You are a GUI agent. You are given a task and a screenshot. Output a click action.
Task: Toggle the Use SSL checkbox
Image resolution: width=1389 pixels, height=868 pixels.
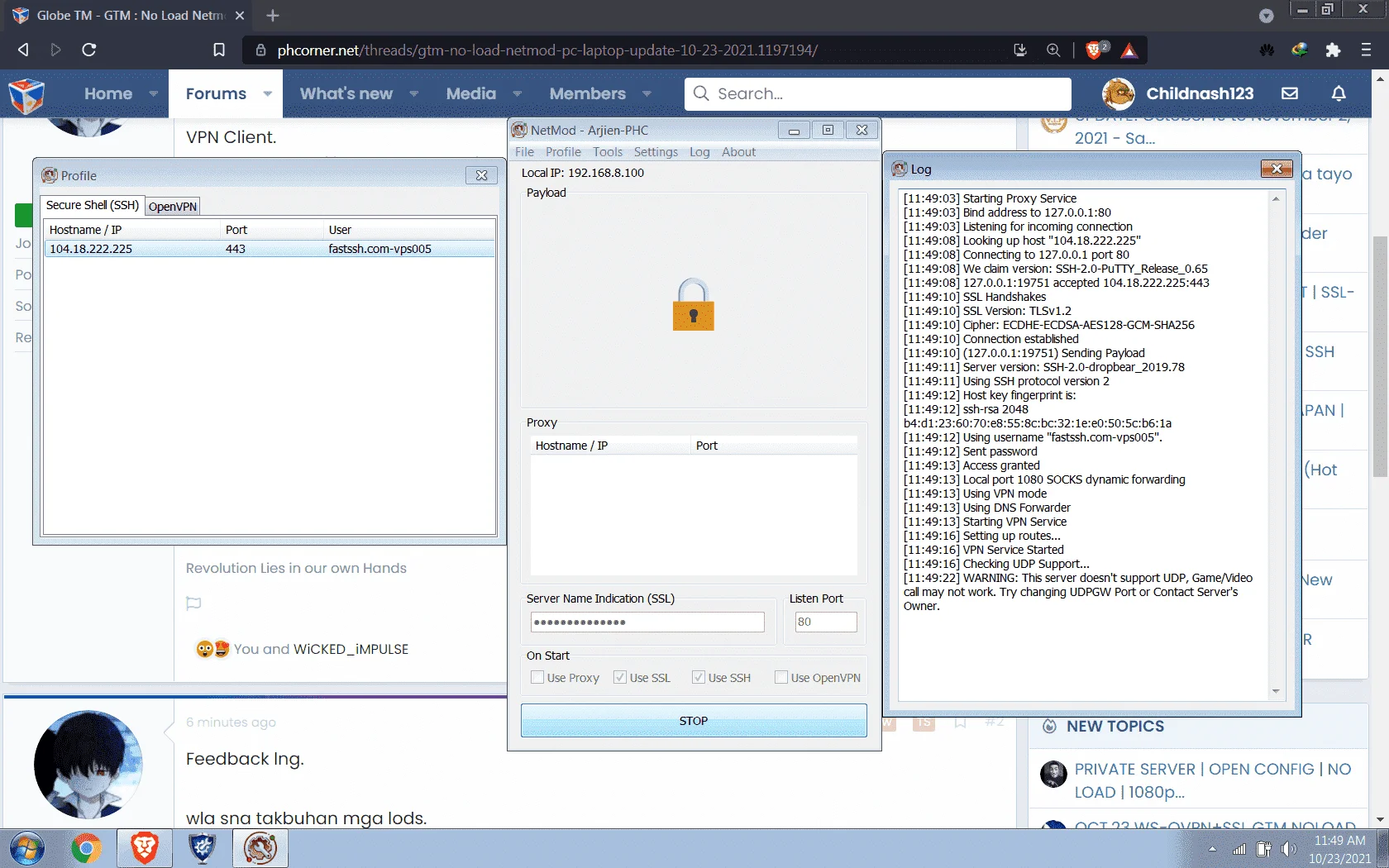coord(620,677)
